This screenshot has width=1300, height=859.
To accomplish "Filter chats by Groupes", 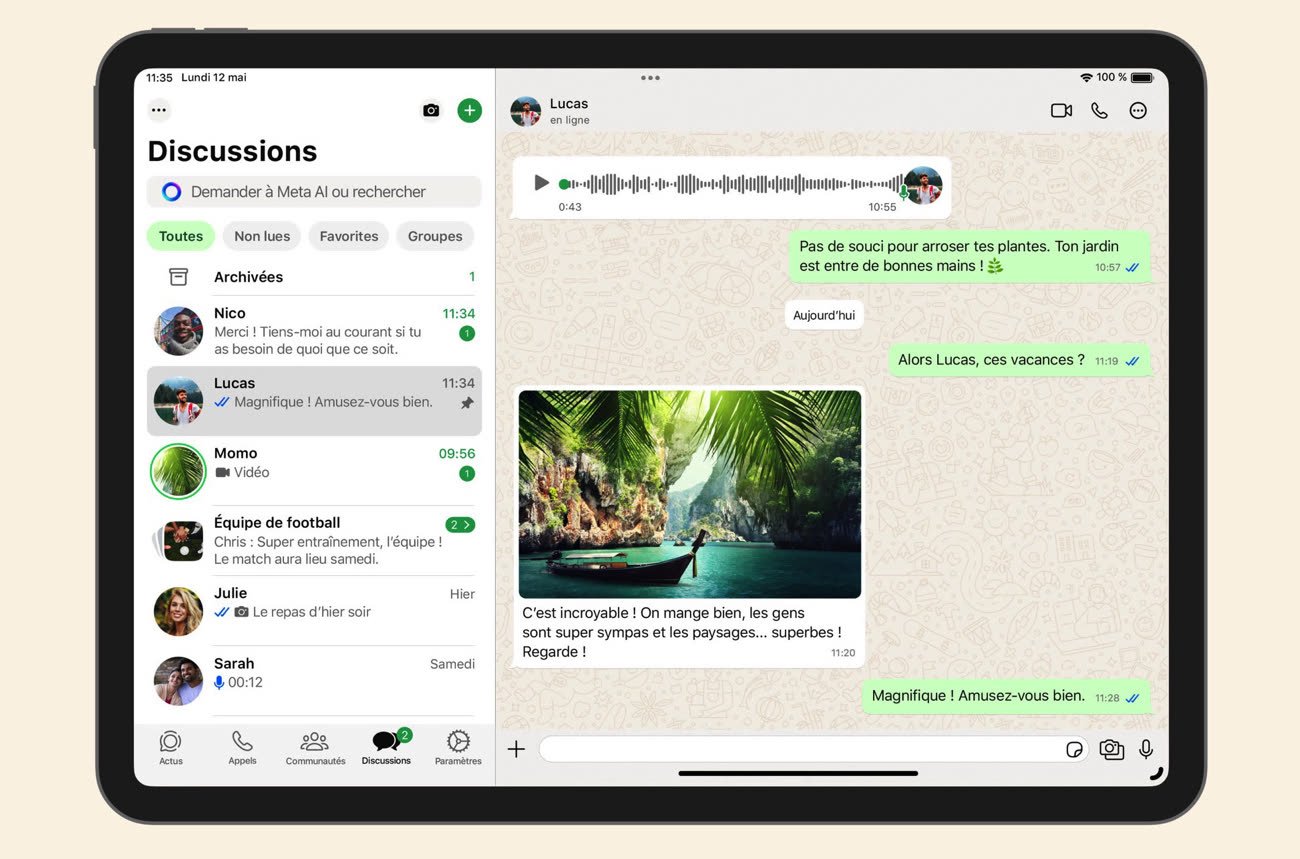I will tap(435, 236).
